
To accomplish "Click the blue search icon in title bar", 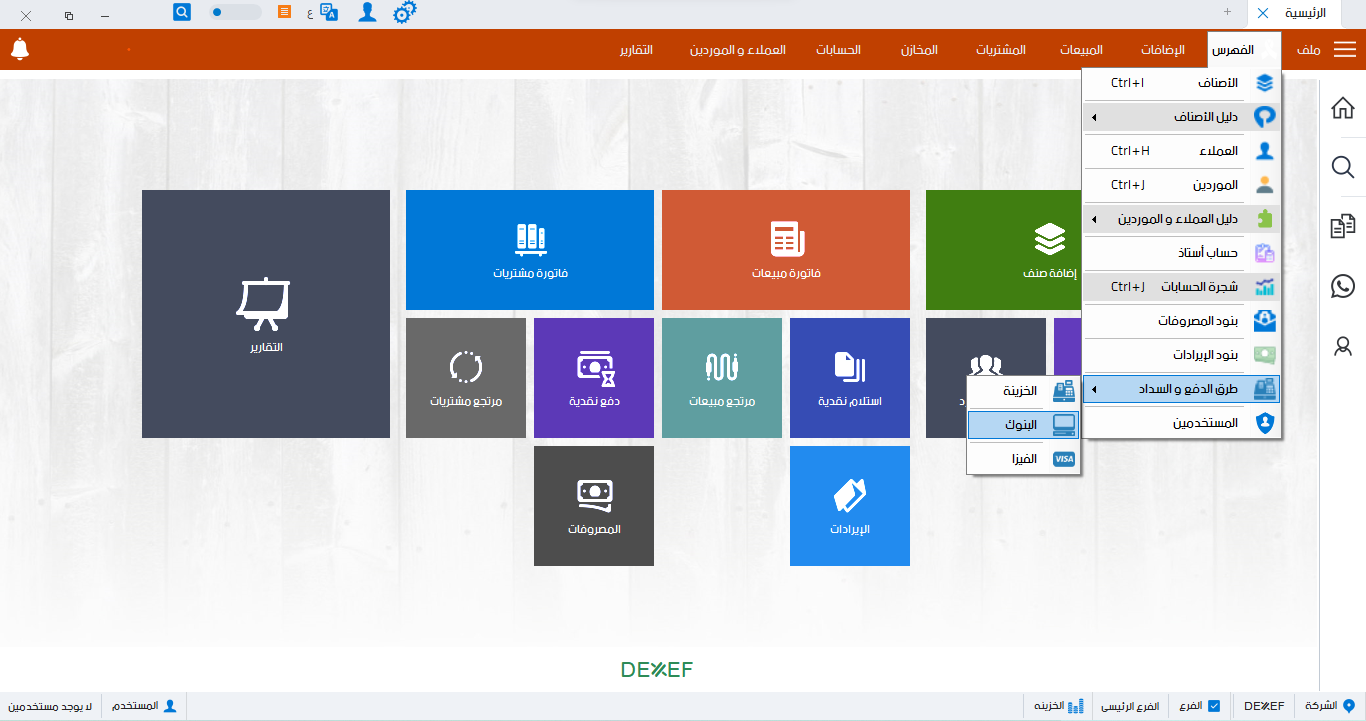I will (182, 13).
